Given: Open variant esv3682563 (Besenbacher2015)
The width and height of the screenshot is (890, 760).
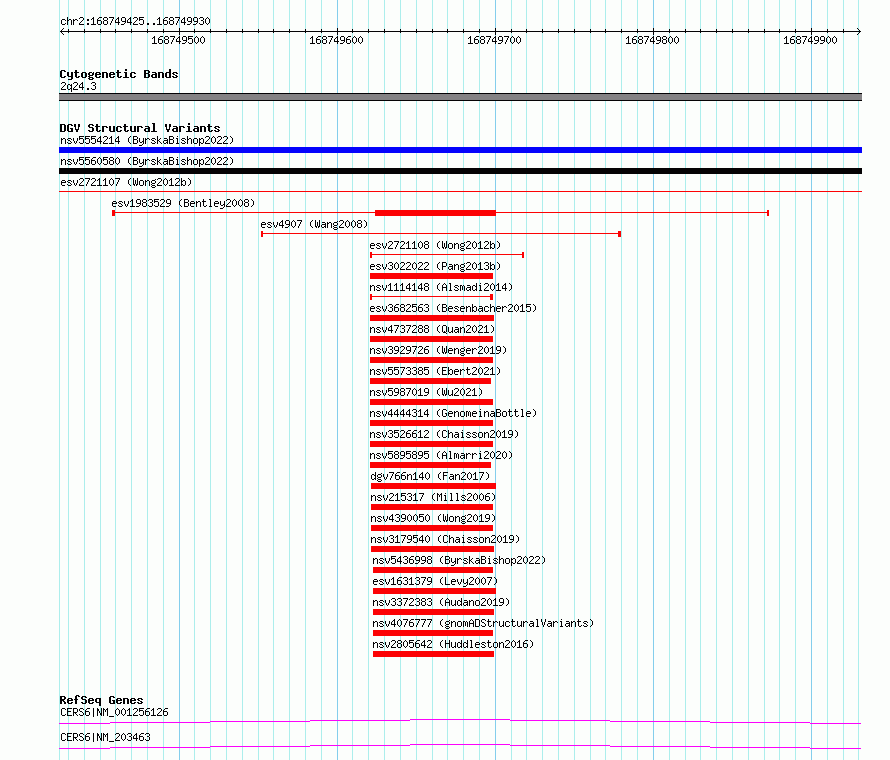Looking at the screenshot, I should (453, 308).
